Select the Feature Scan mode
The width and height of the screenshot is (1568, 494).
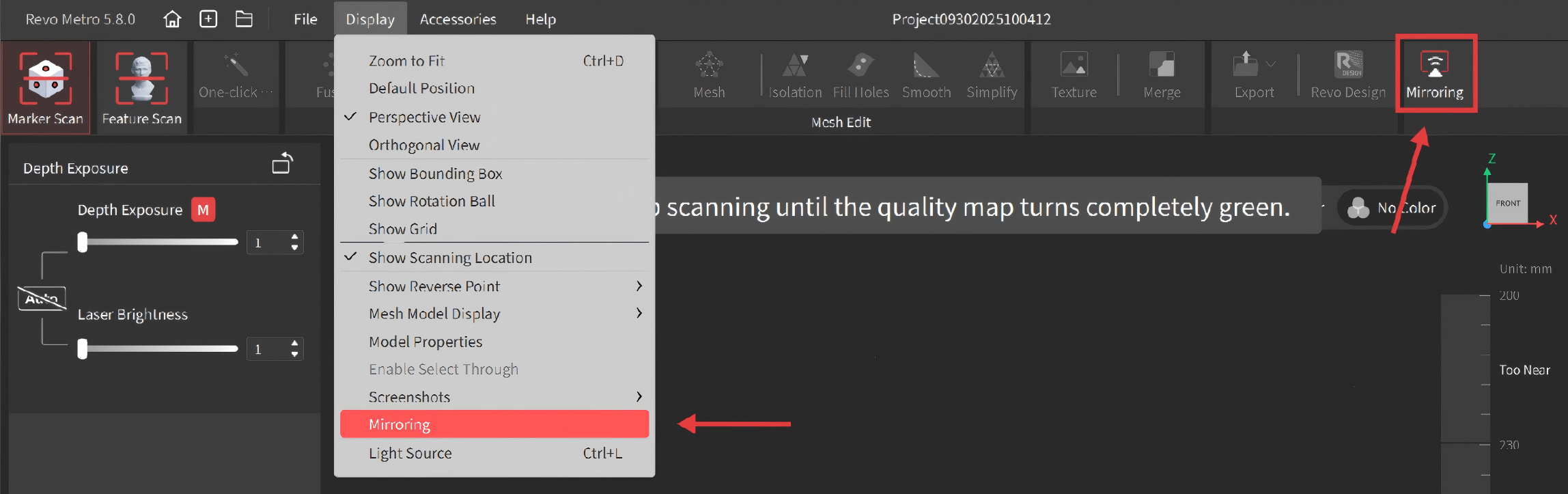(141, 87)
